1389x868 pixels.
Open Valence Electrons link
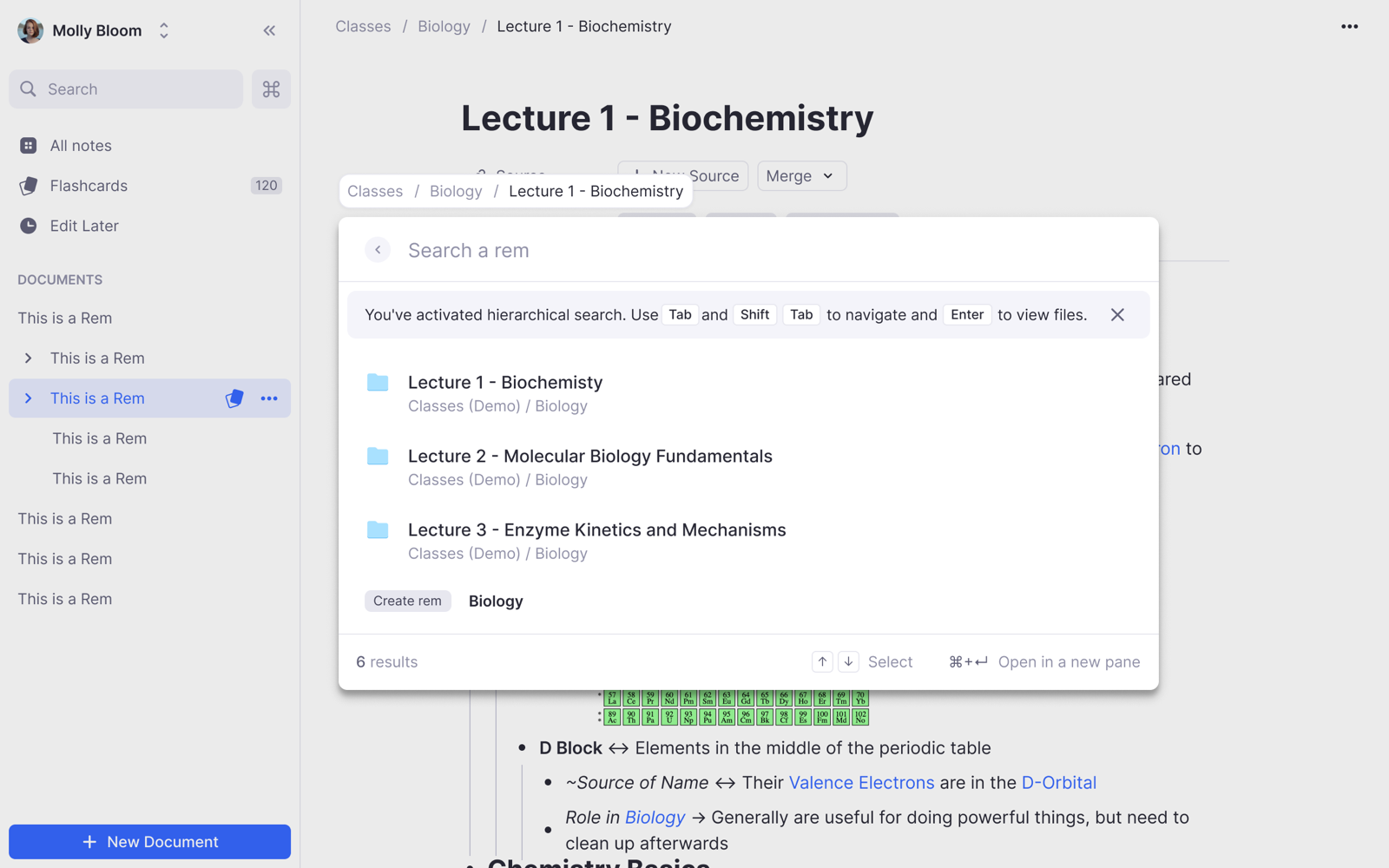point(861,783)
